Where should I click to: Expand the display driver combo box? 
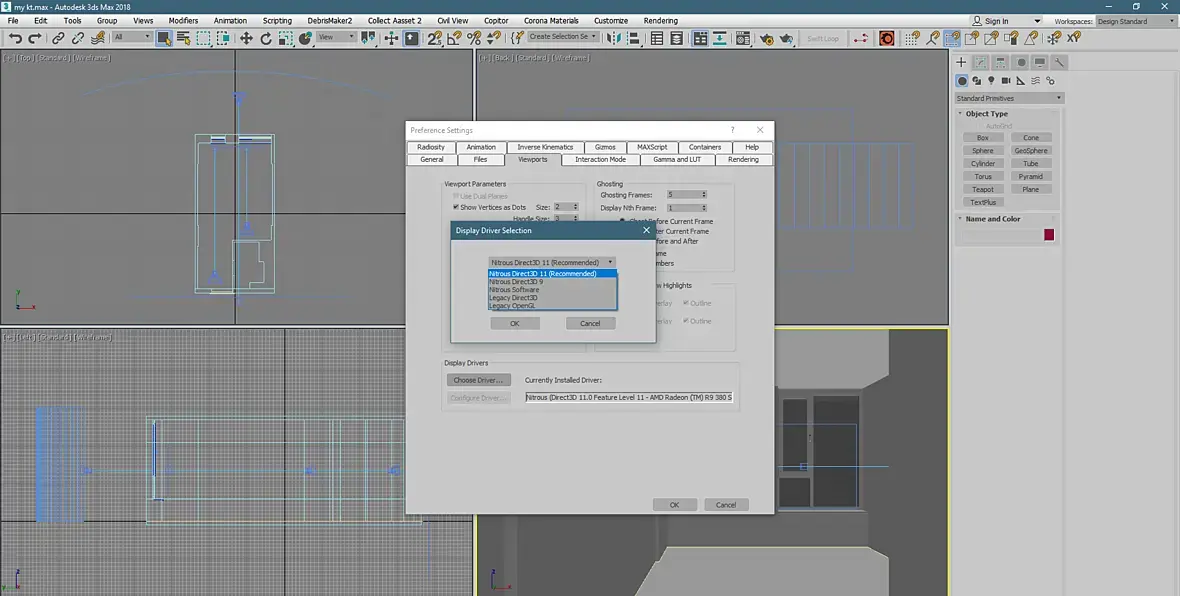click(552, 262)
